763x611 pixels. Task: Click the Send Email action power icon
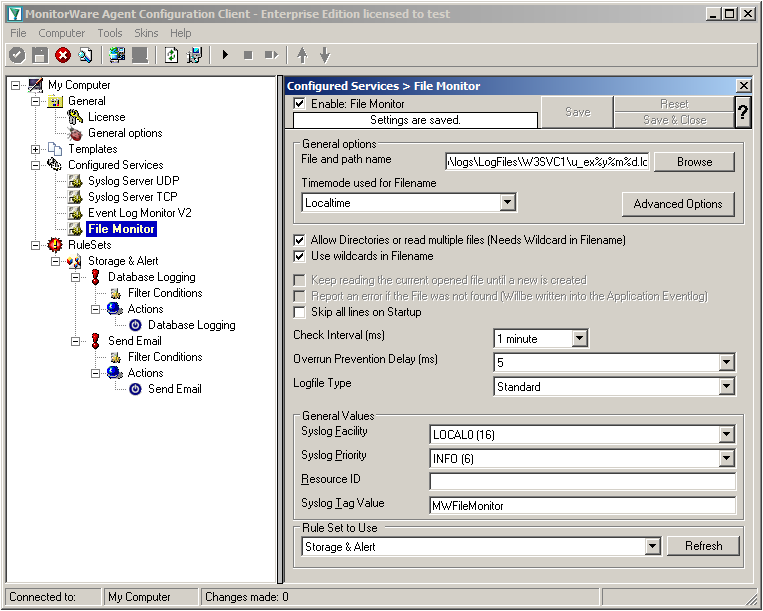click(x=135, y=389)
